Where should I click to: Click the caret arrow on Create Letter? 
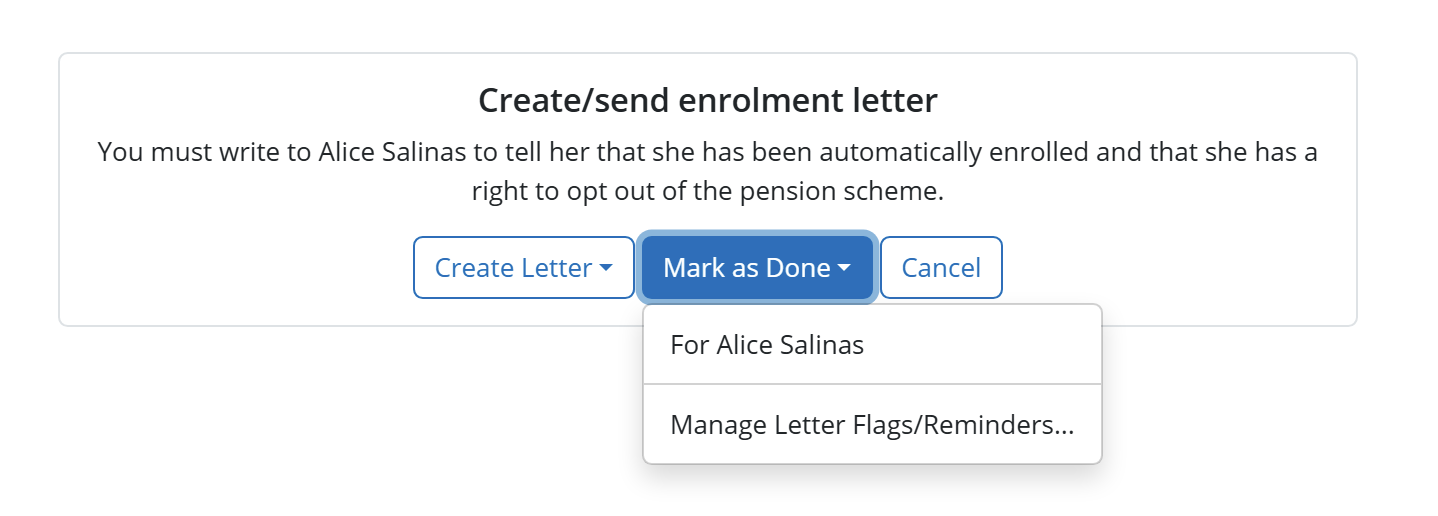[606, 269]
